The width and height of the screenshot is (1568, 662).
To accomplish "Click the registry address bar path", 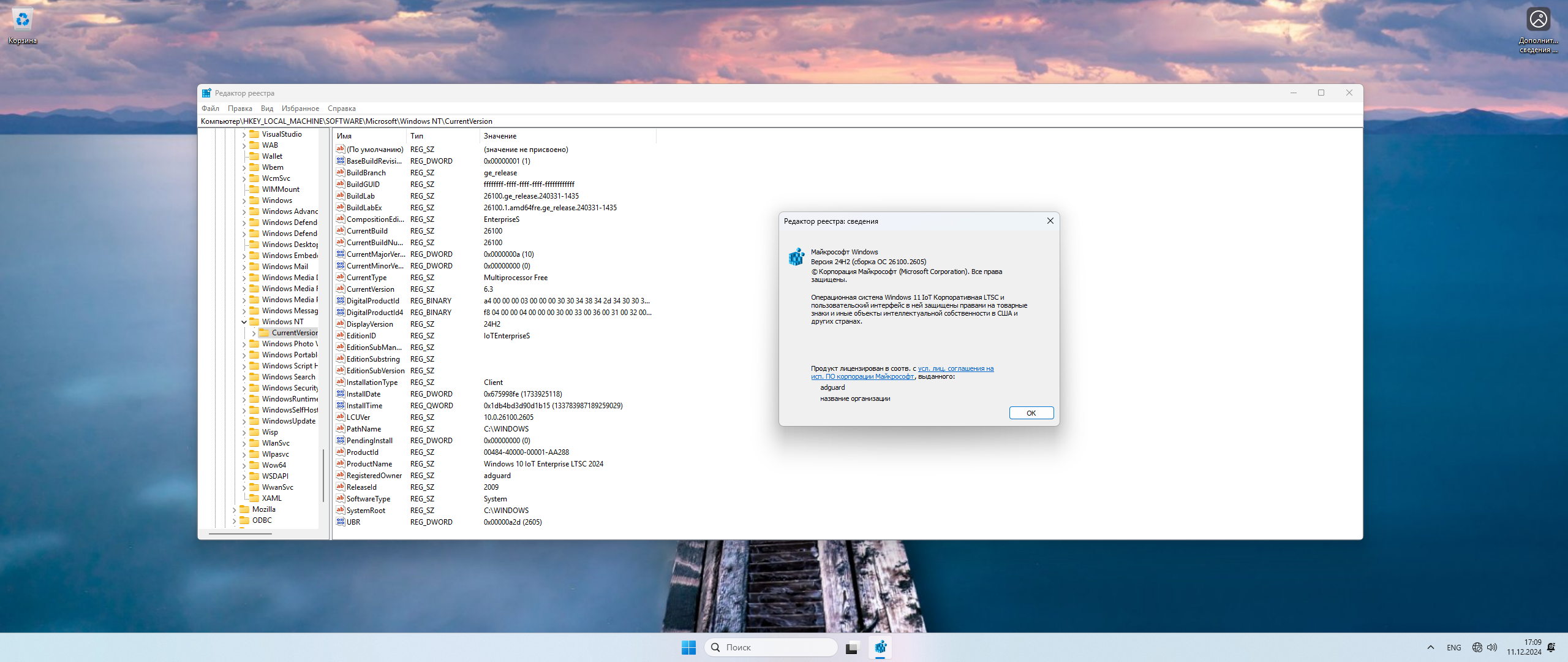I will coord(780,121).
